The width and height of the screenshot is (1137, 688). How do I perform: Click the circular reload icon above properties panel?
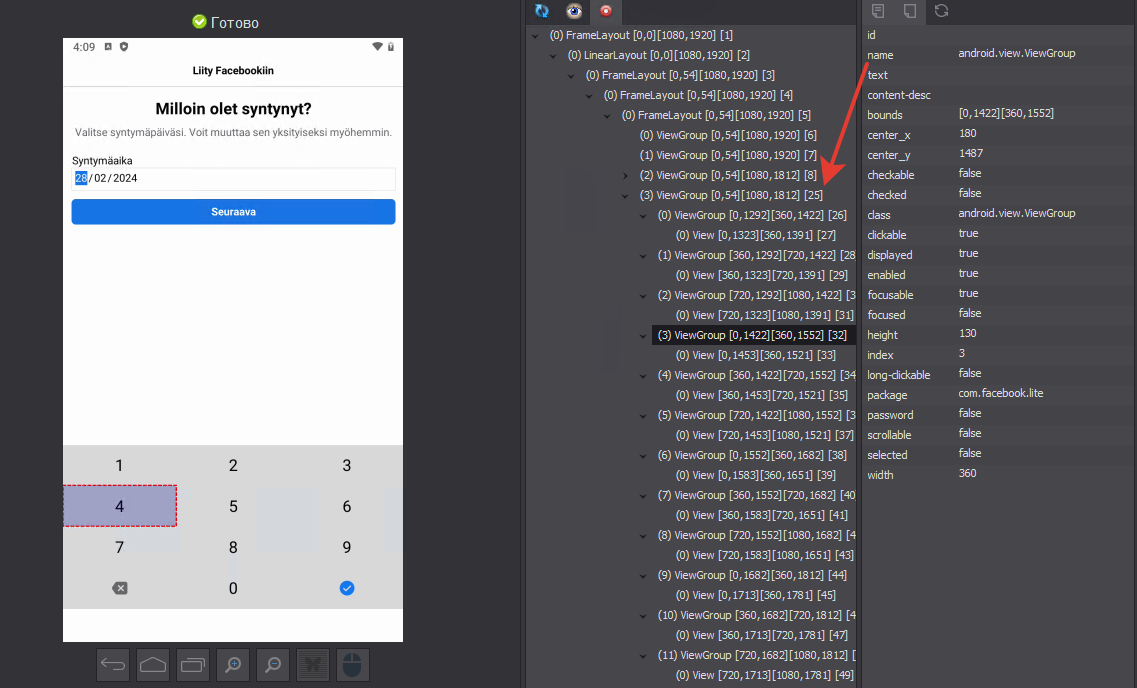[x=941, y=11]
